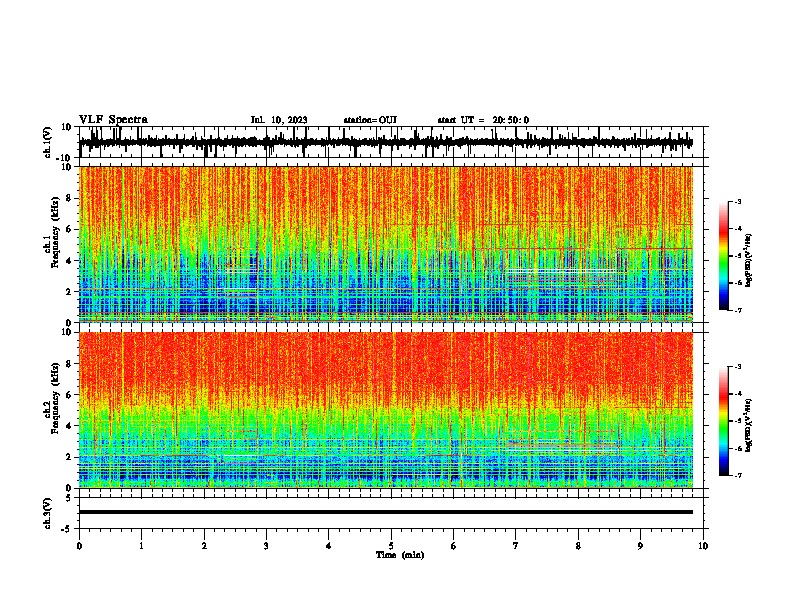The image size is (792, 612).
Task: Click the ch.3 flat black signal line
Action: pyautogui.click(x=386, y=512)
